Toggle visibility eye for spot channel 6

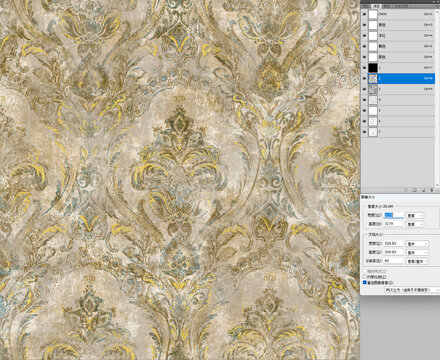364,121
